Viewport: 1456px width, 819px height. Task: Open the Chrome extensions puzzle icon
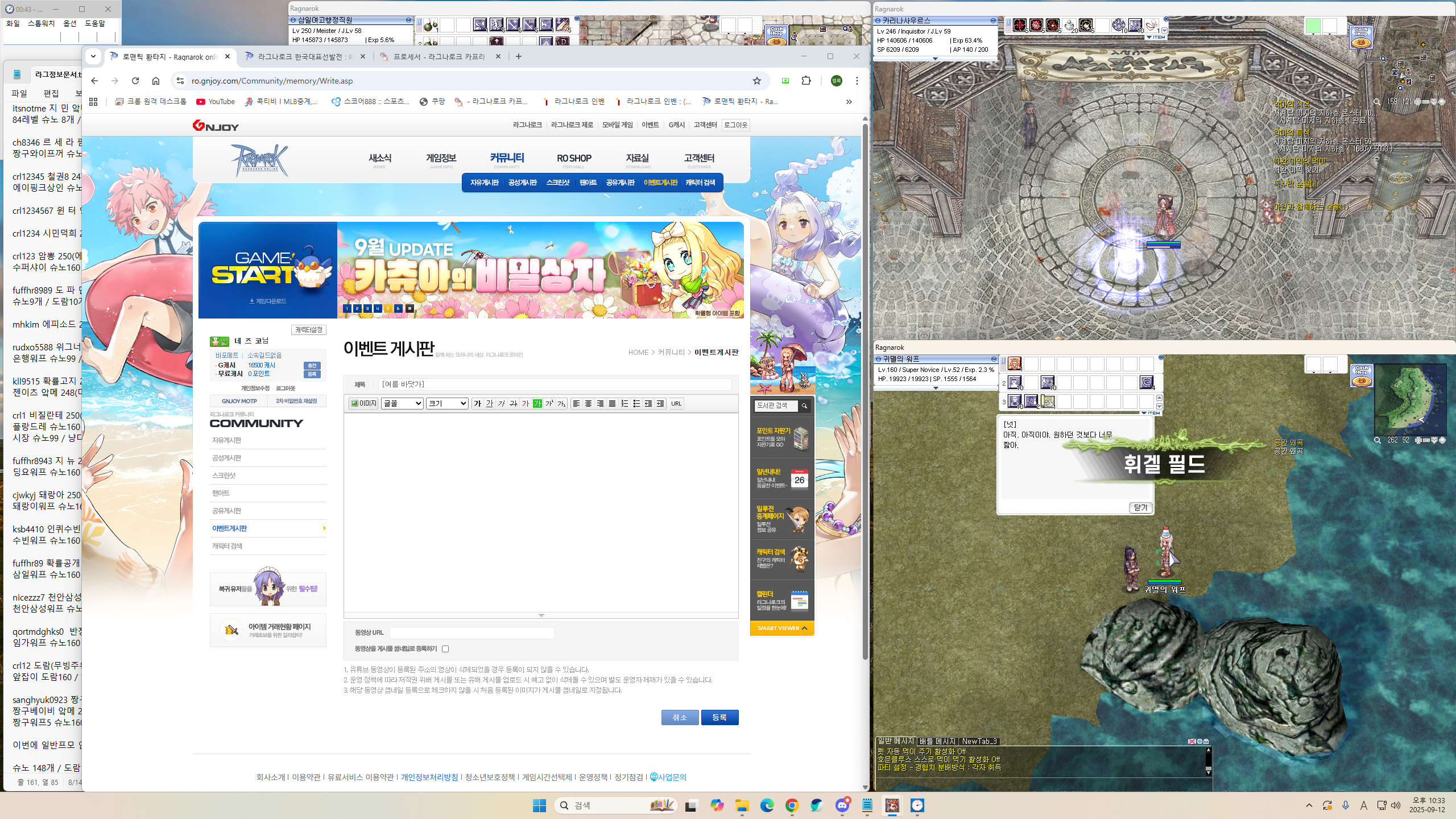(806, 81)
